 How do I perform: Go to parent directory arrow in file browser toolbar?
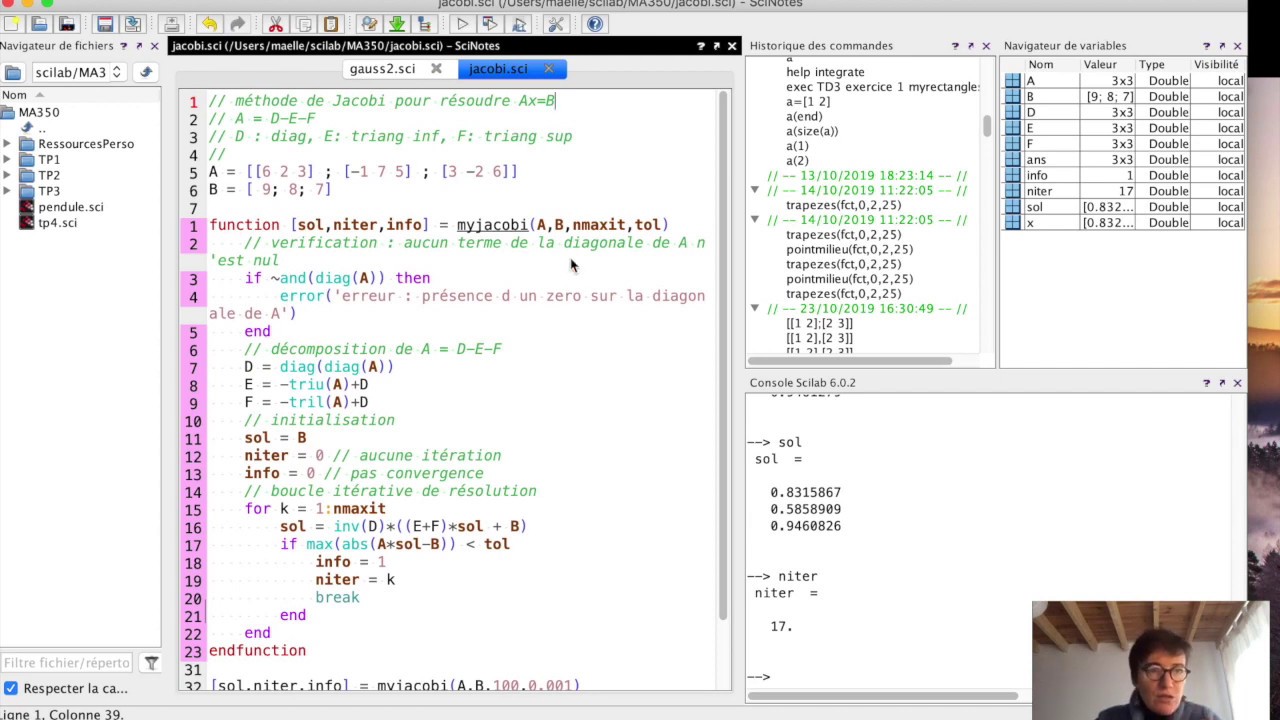pos(146,72)
